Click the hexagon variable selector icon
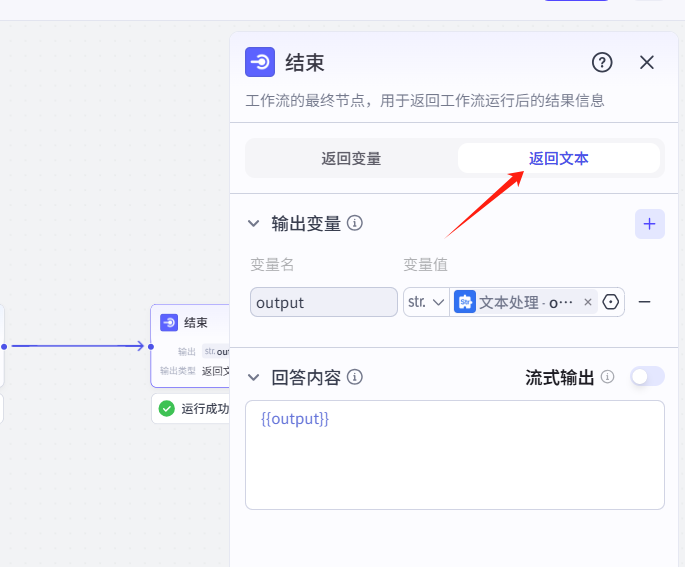This screenshot has height=567, width=685. coord(611,302)
